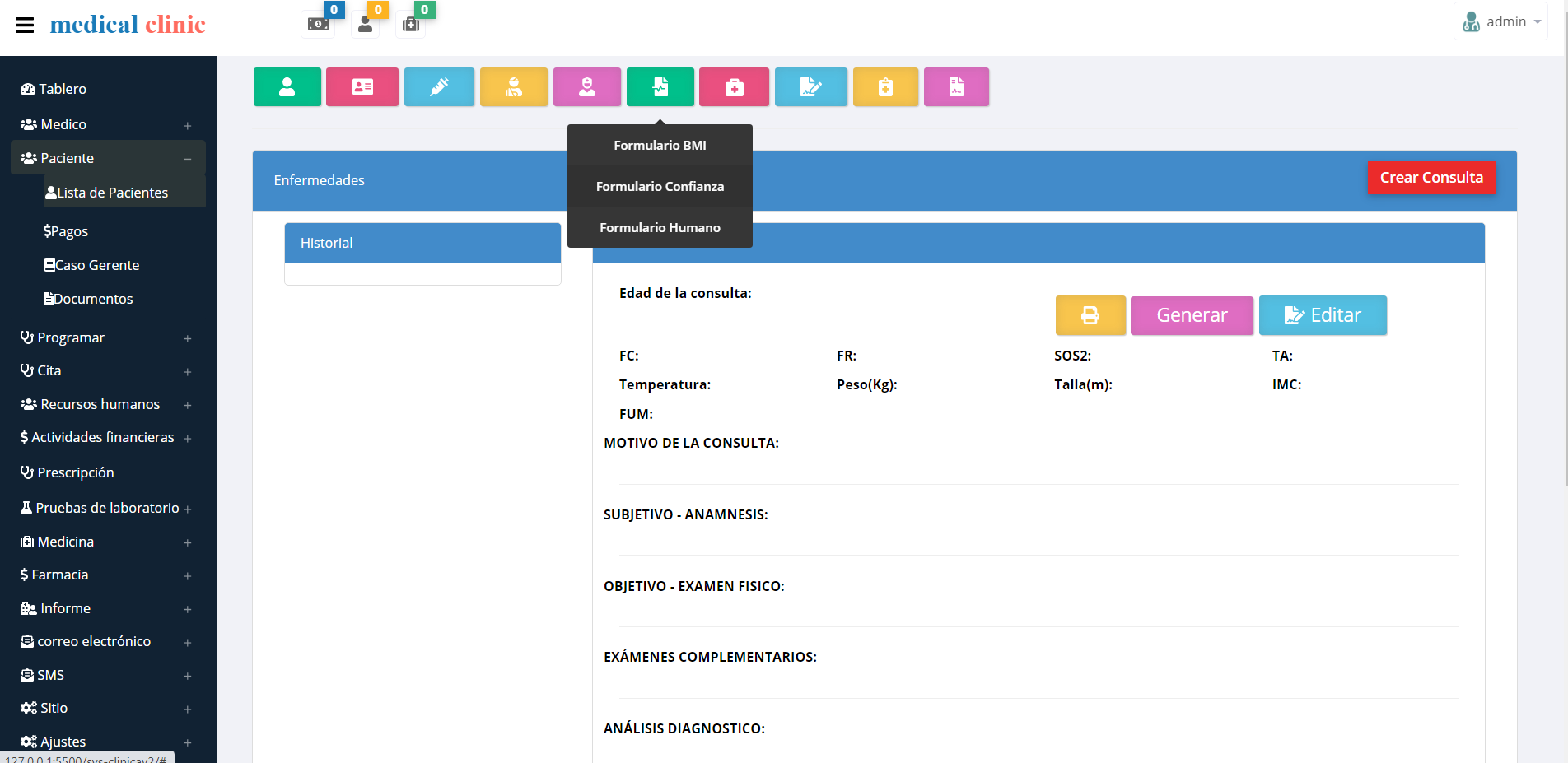Click the blue signed contract icon button
Viewport: 1568px width, 763px height.
tap(810, 87)
